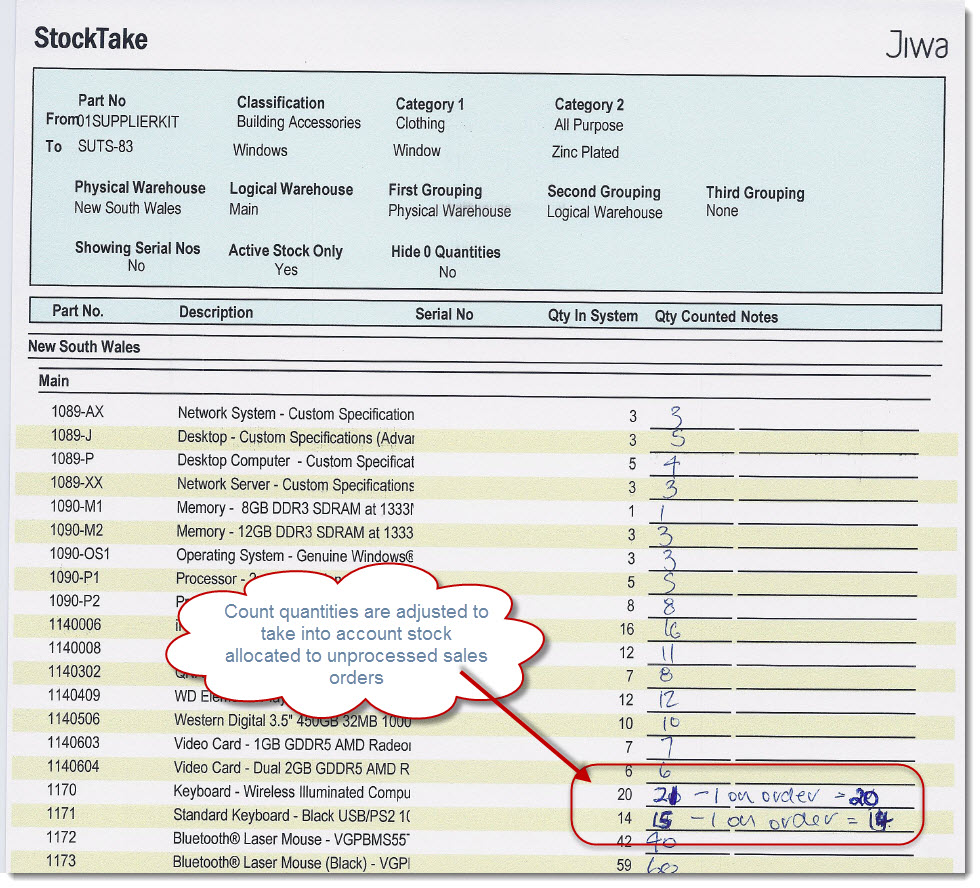Click the Memory - 12GB DDR3 SDRAM description
The height and width of the screenshot is (888, 980).
[294, 532]
